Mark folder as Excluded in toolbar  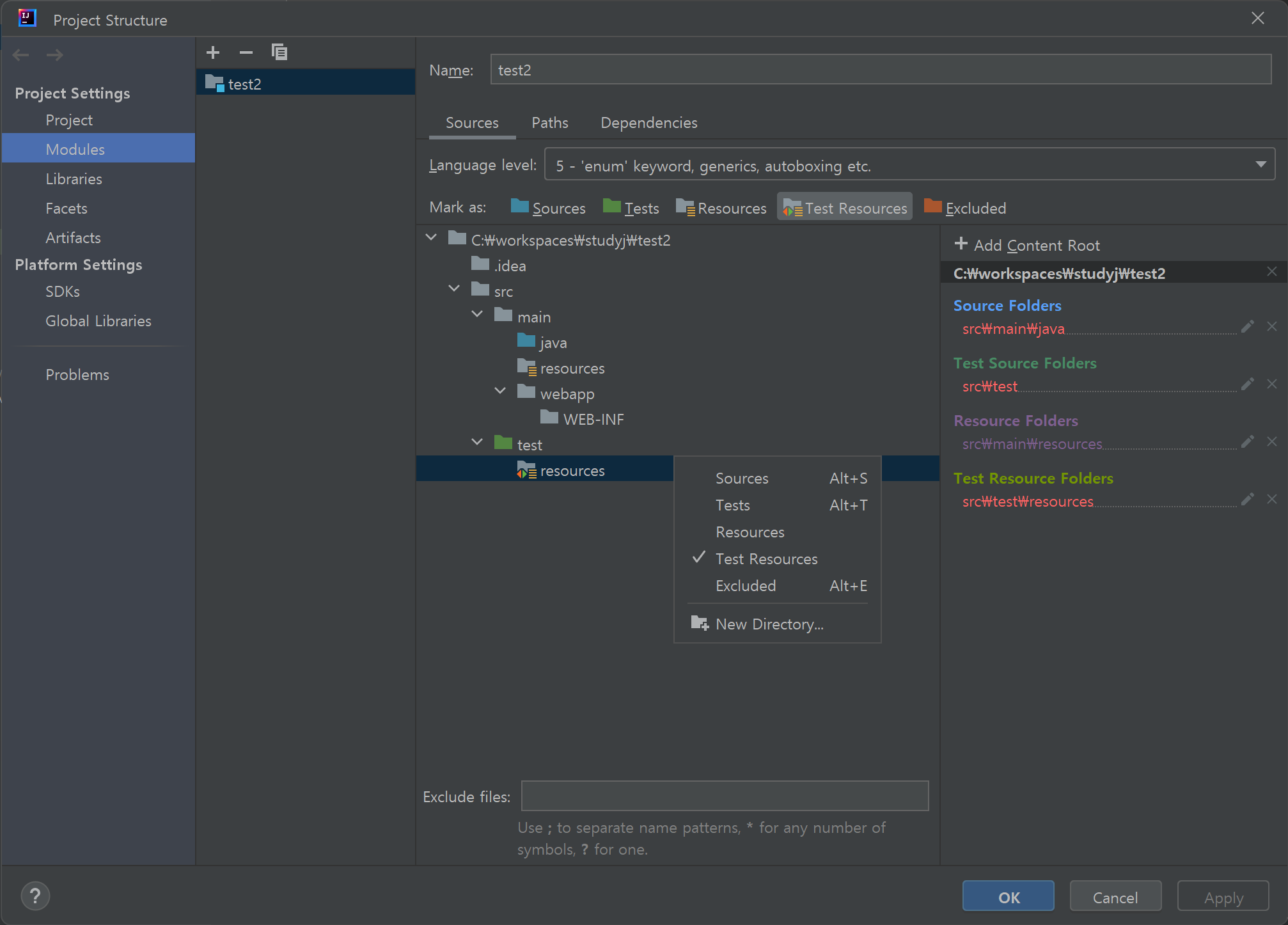click(965, 208)
